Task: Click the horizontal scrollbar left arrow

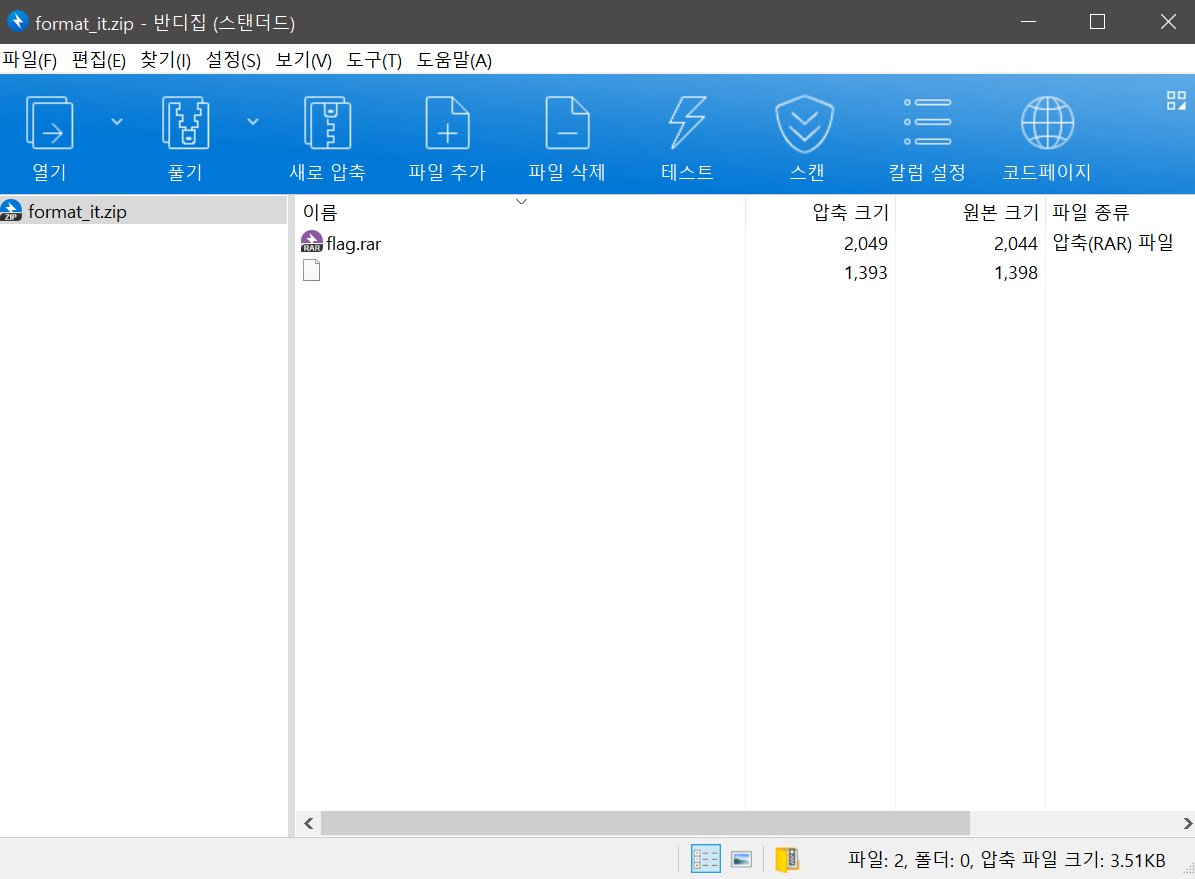Action: (309, 823)
